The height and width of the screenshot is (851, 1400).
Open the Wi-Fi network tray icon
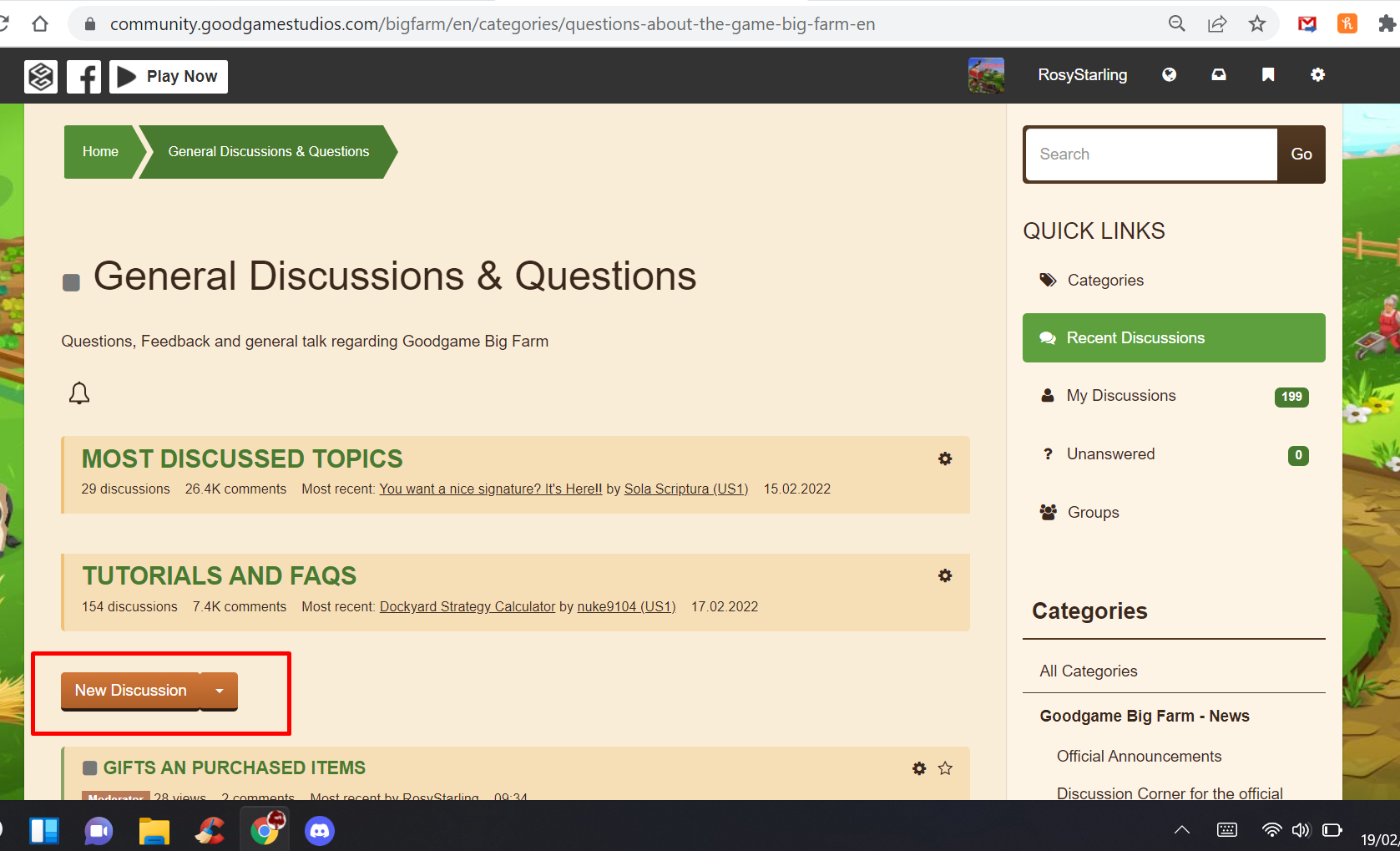click(x=1271, y=830)
